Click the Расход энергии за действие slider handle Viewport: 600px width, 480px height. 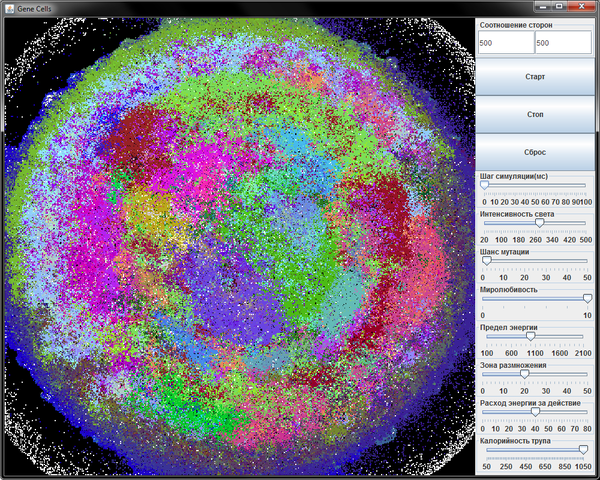coord(535,411)
